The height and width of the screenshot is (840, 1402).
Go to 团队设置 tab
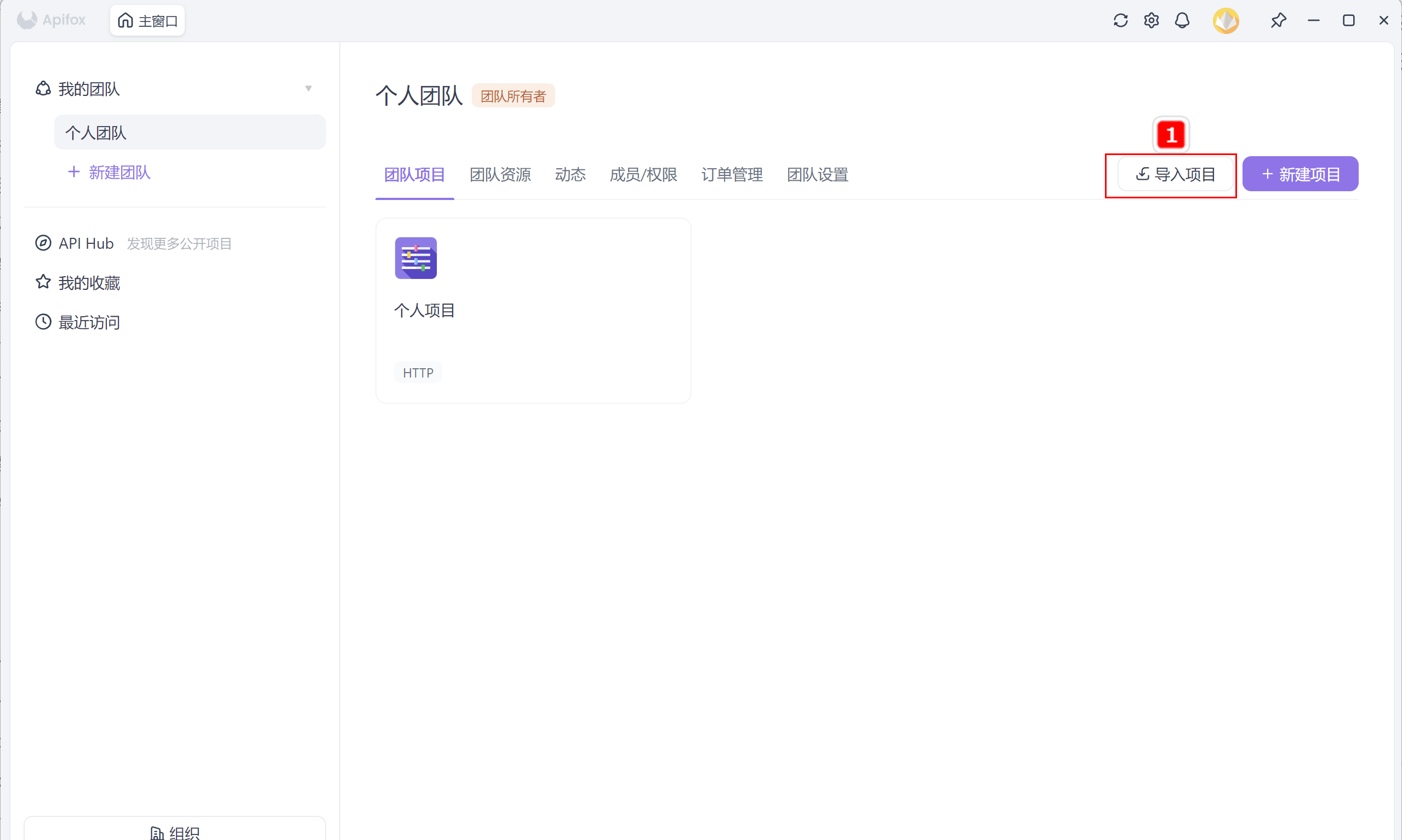pyautogui.click(x=817, y=174)
